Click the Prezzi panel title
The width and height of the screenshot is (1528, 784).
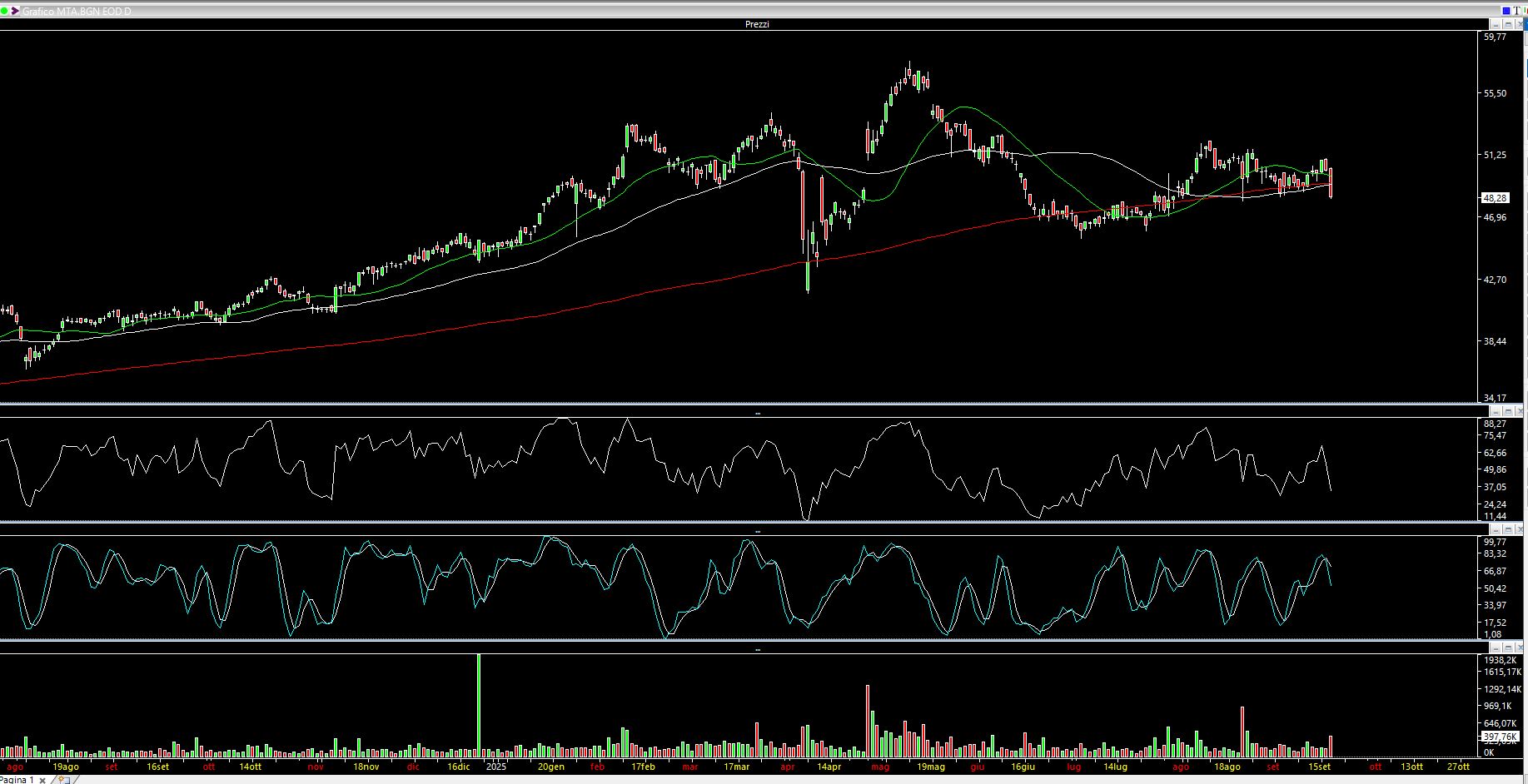(757, 25)
